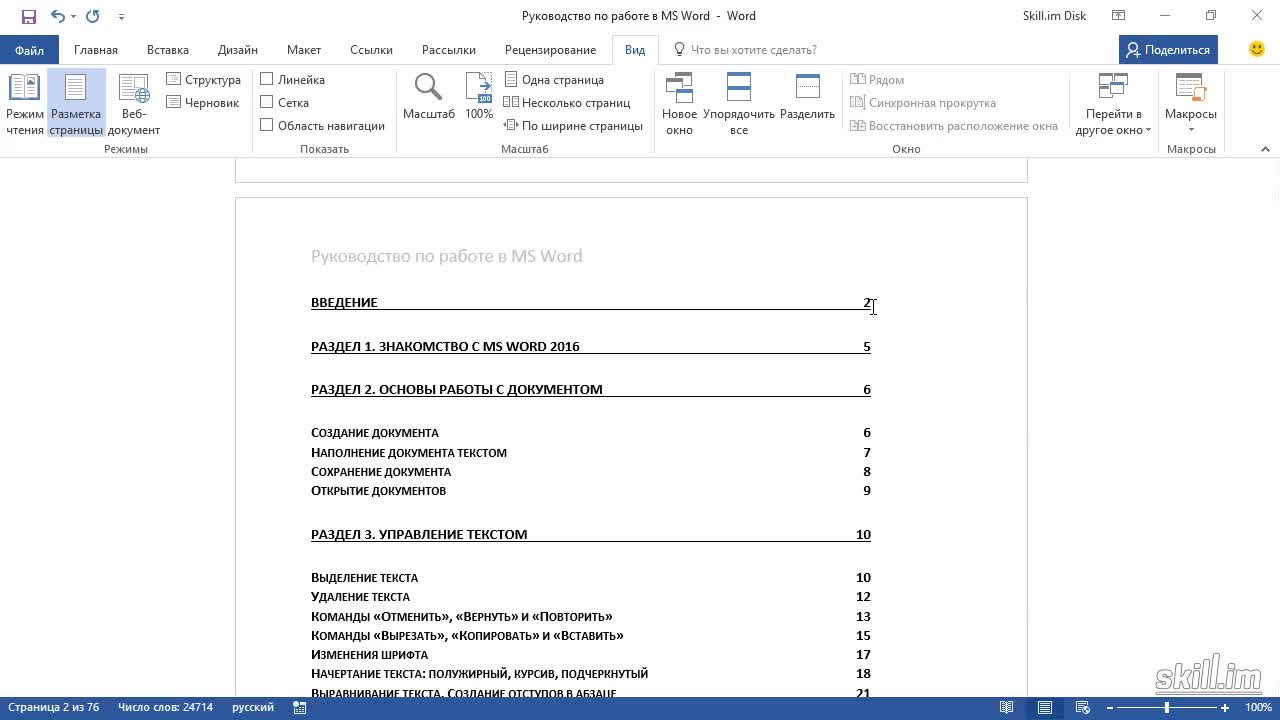The width and height of the screenshot is (1280, 720).
Task: Open the Главная tab
Action: (96, 50)
